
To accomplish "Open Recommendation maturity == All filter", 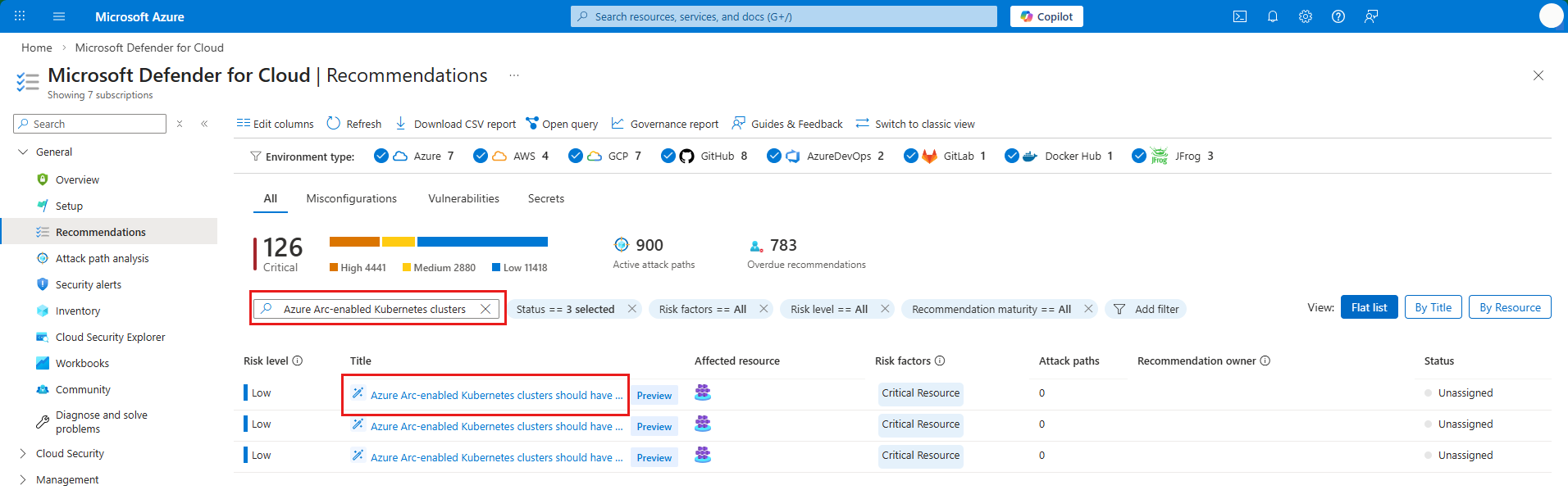I will click(991, 309).
